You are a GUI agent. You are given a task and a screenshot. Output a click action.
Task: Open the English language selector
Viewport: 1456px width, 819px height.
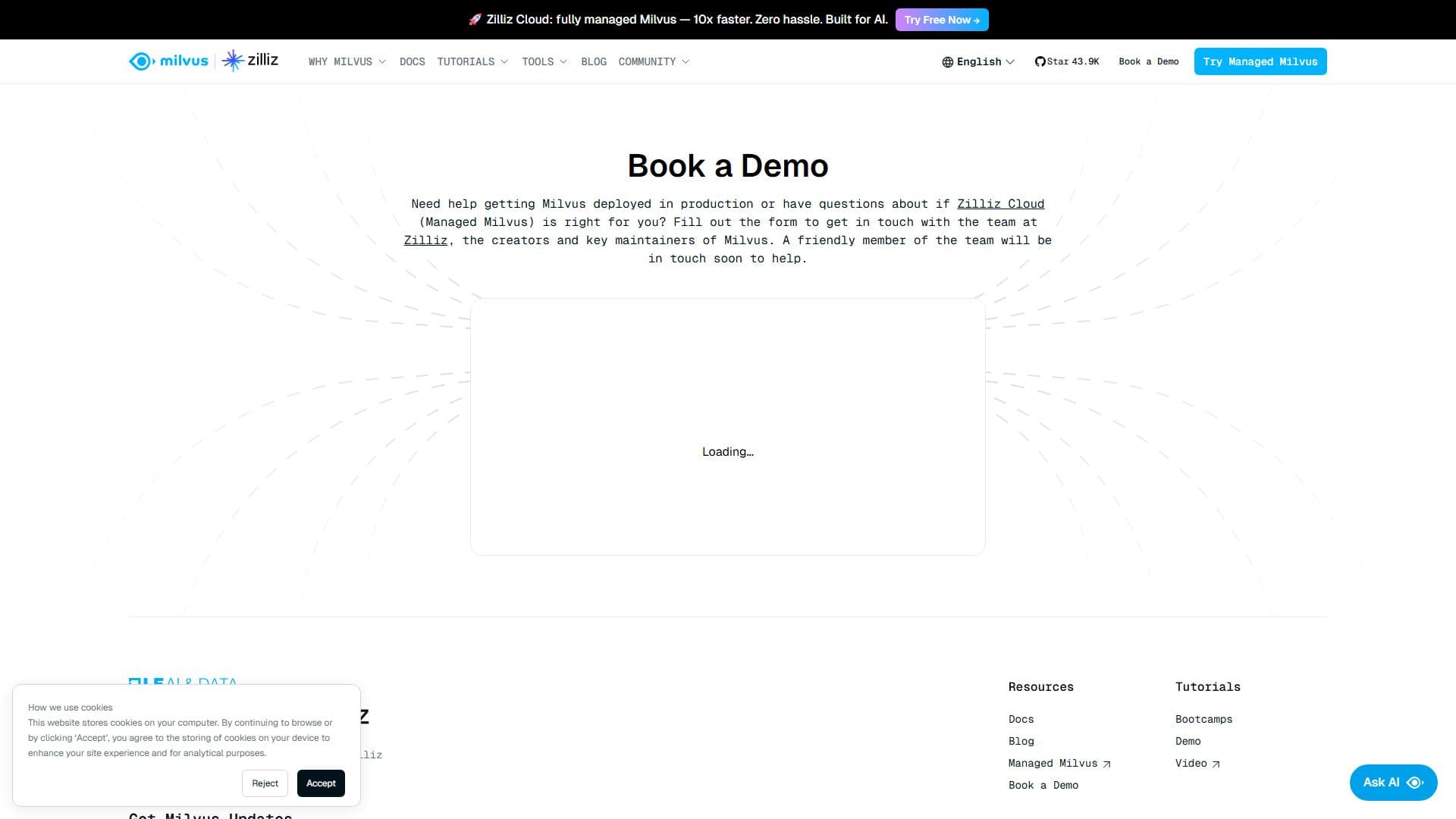pos(978,61)
